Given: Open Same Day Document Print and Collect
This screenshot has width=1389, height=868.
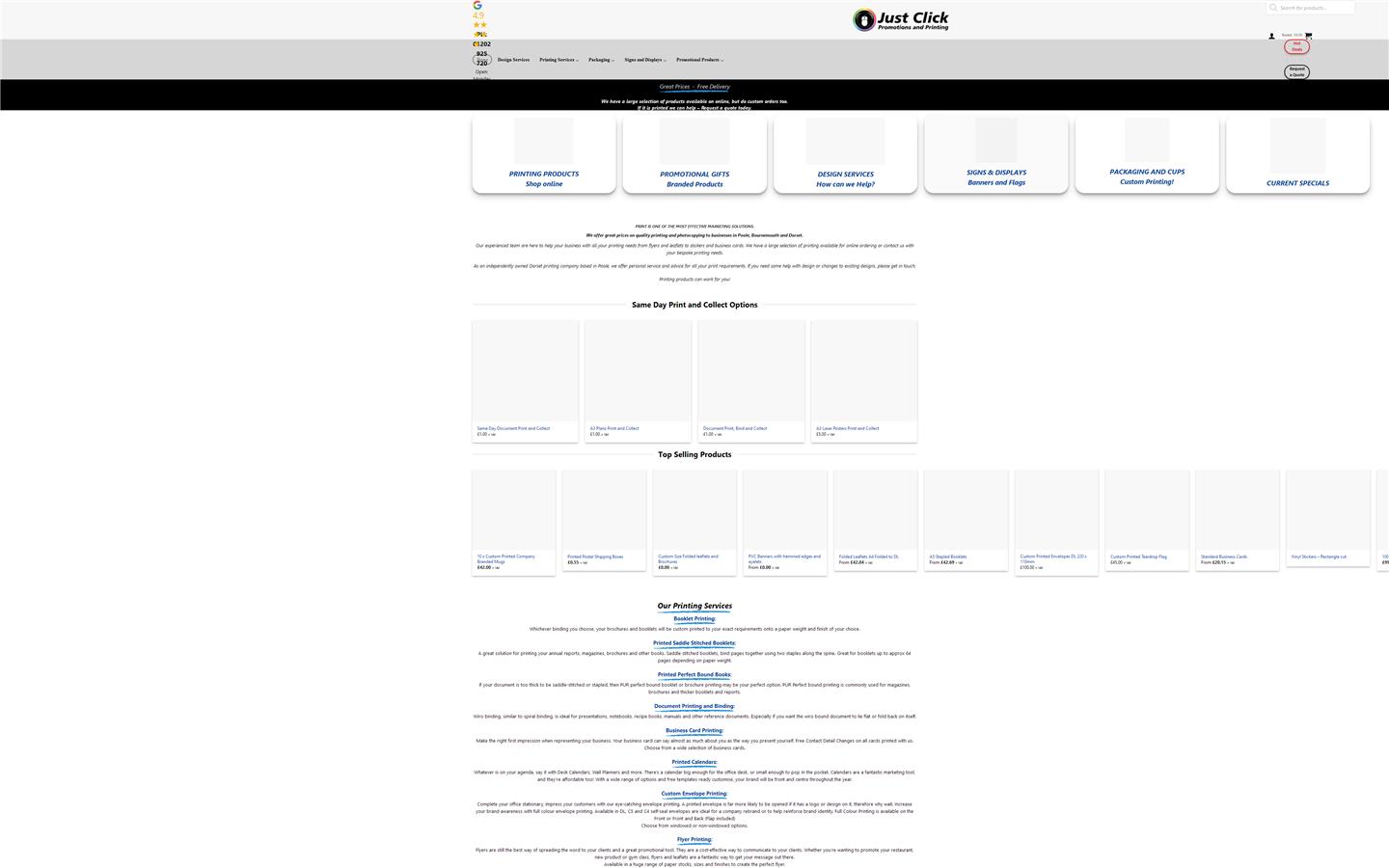Looking at the screenshot, I should pyautogui.click(x=513, y=428).
